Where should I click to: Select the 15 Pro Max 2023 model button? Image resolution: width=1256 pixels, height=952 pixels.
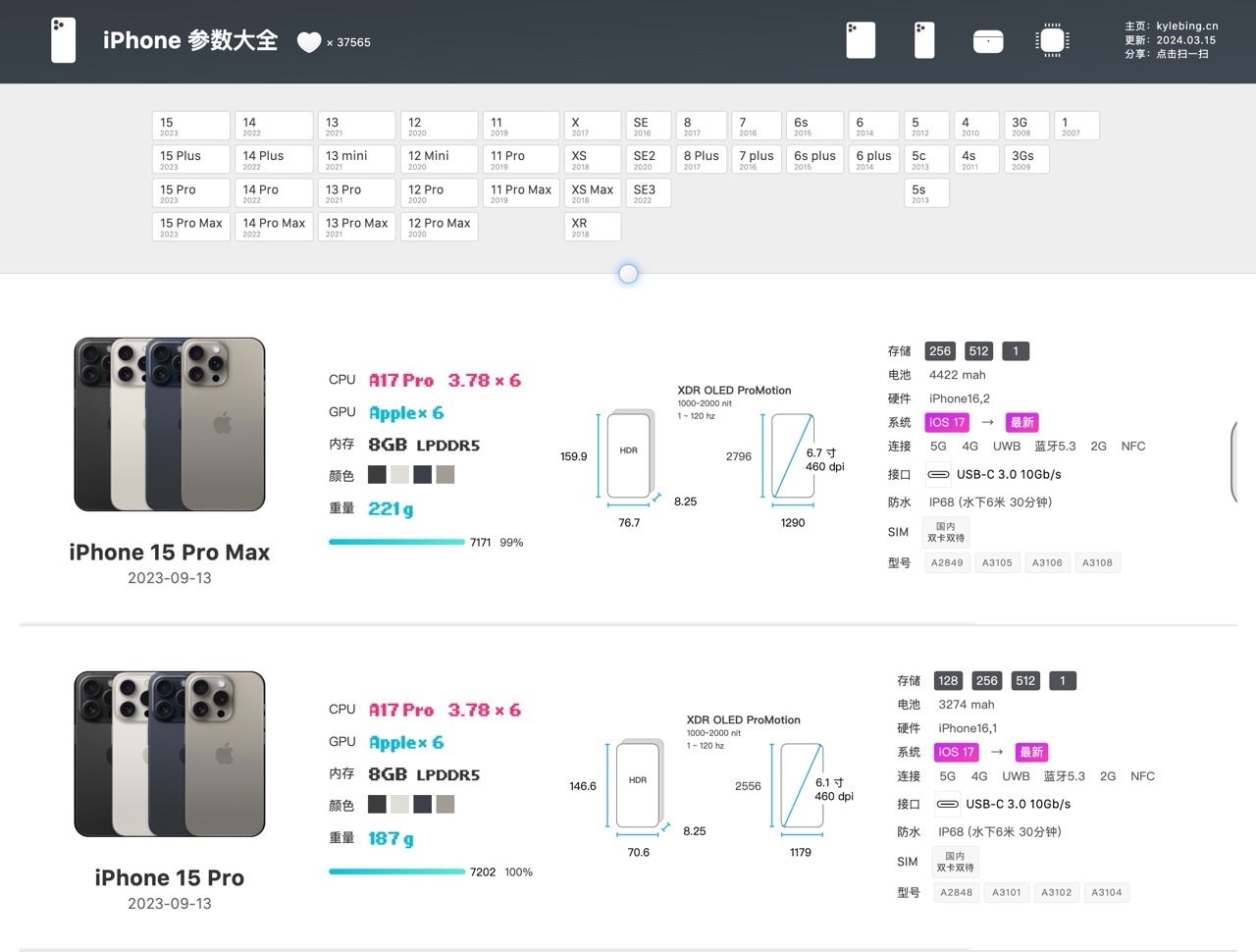point(191,227)
